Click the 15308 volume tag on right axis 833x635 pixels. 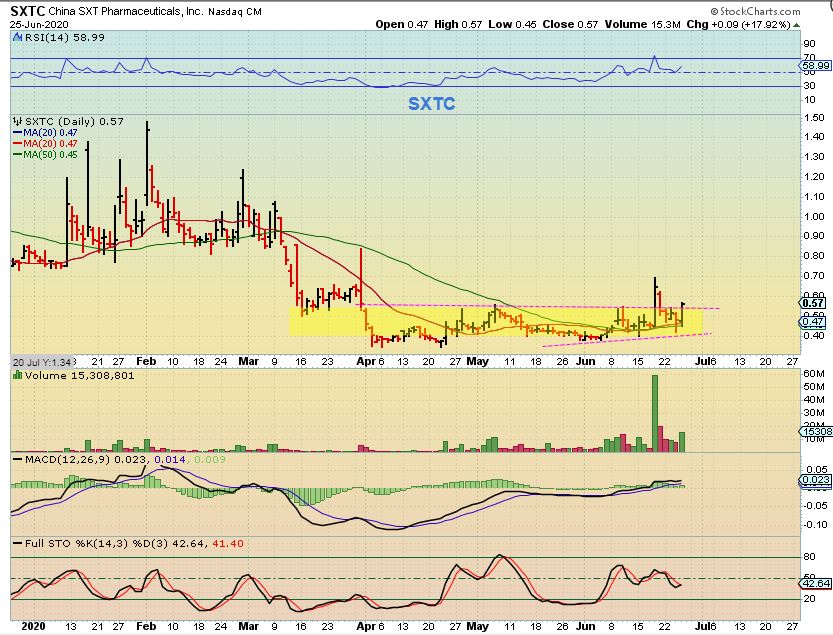pyautogui.click(x=815, y=431)
